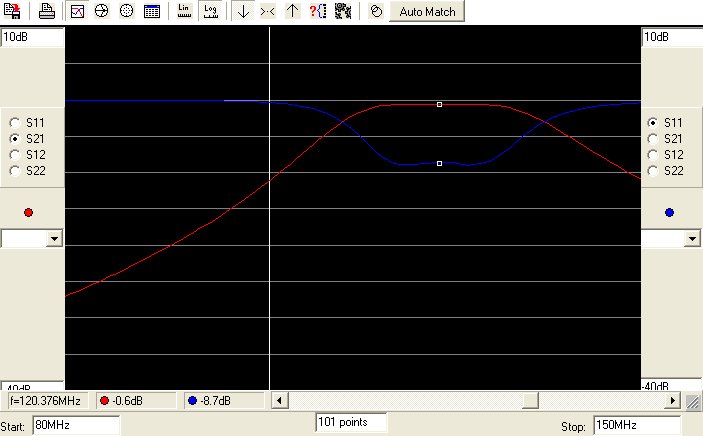Select S12 radio button on right panel

pos(653,155)
